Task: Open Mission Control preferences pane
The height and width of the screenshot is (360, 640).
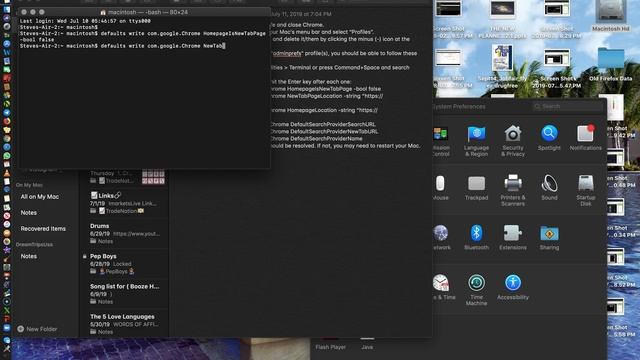Action: (441, 141)
